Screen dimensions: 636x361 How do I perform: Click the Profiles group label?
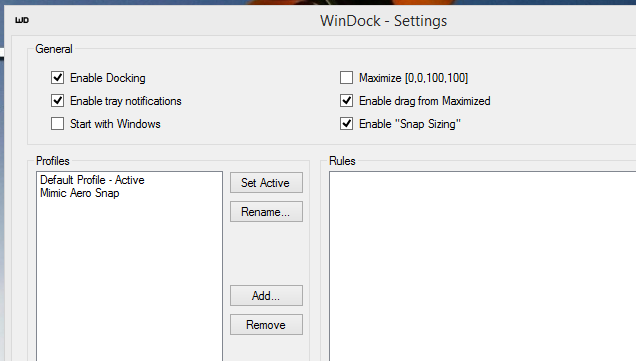[x=53, y=161]
